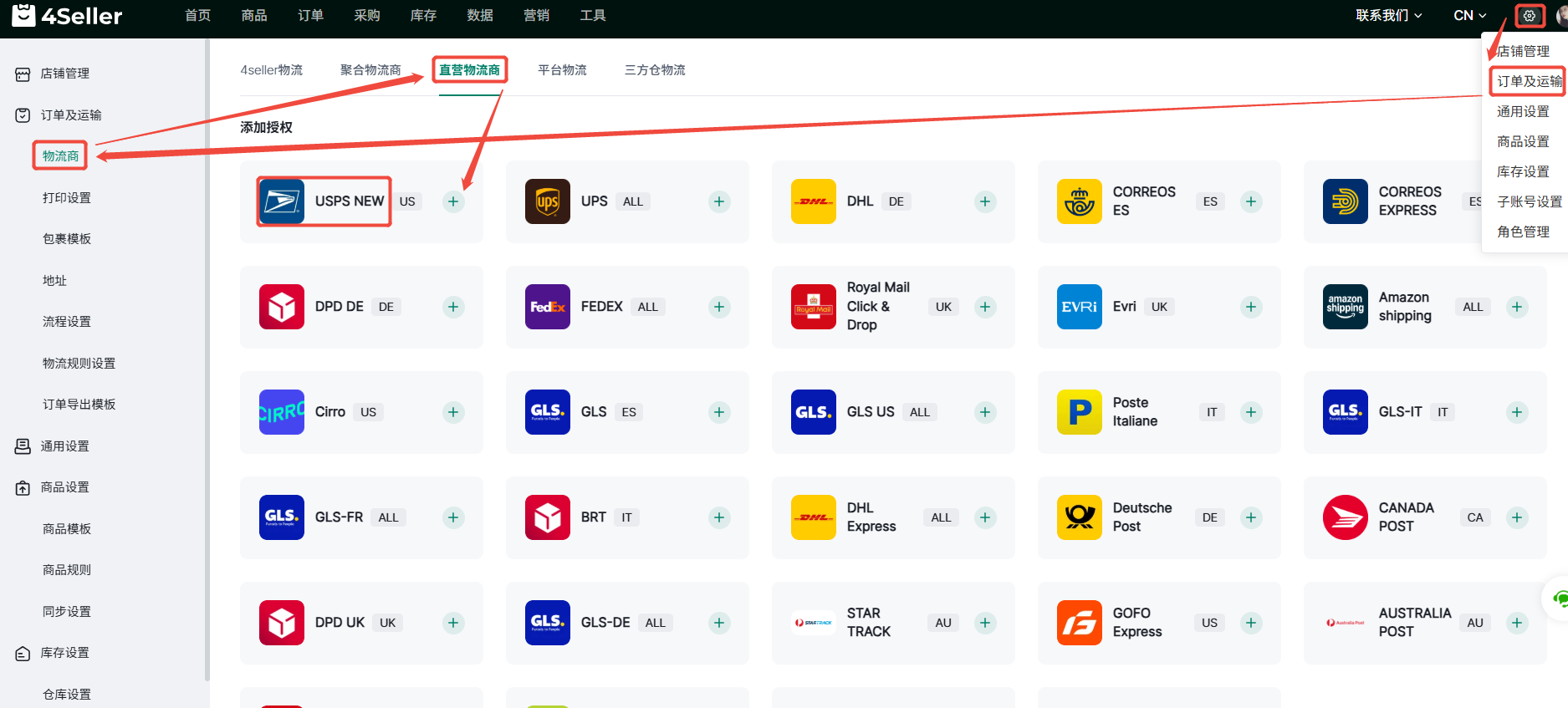Click plus on GLS ES card
Viewport: 1568px width, 708px height.
(x=719, y=412)
